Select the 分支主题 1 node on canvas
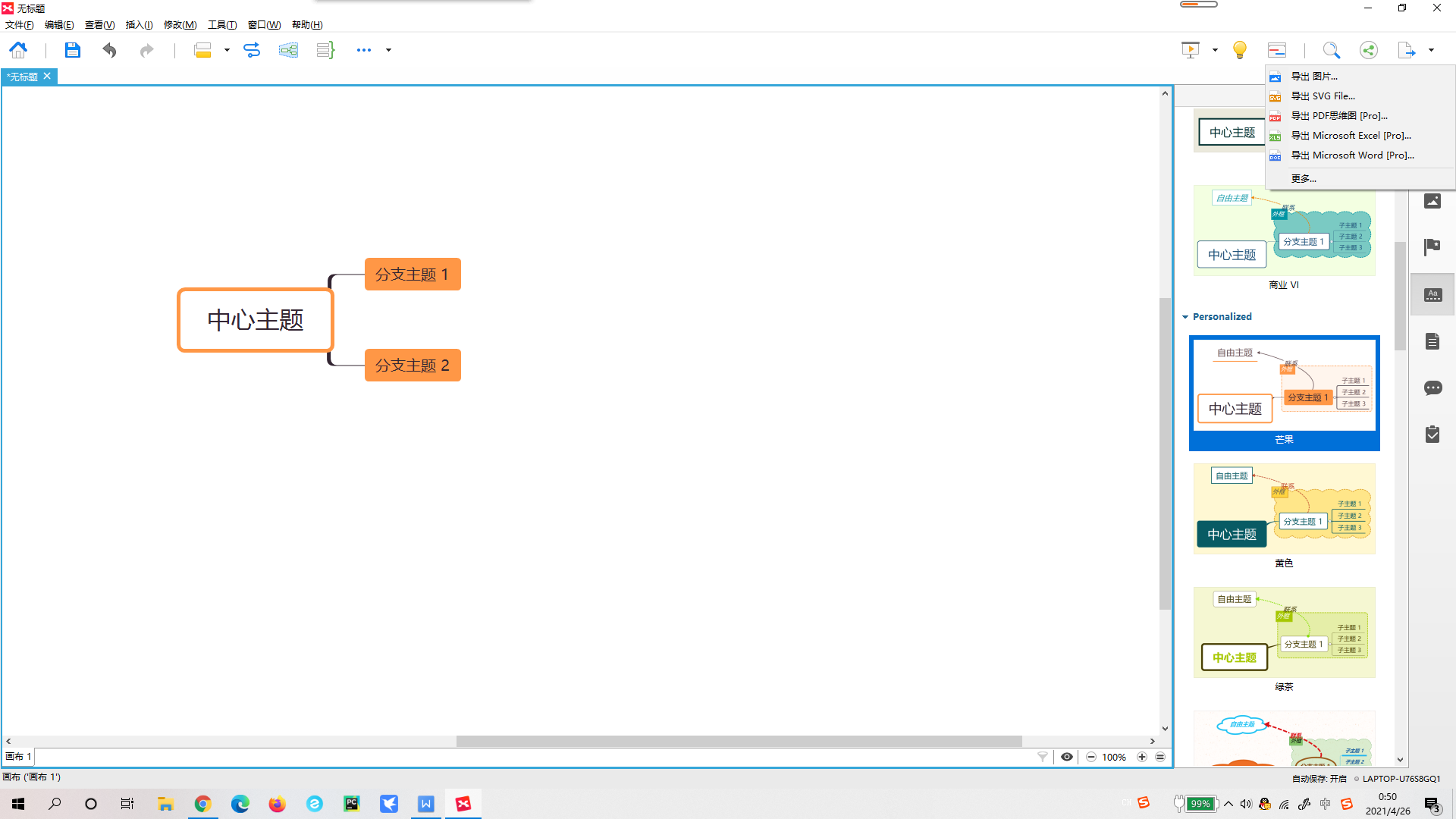The height and width of the screenshot is (819, 1456). 413,275
